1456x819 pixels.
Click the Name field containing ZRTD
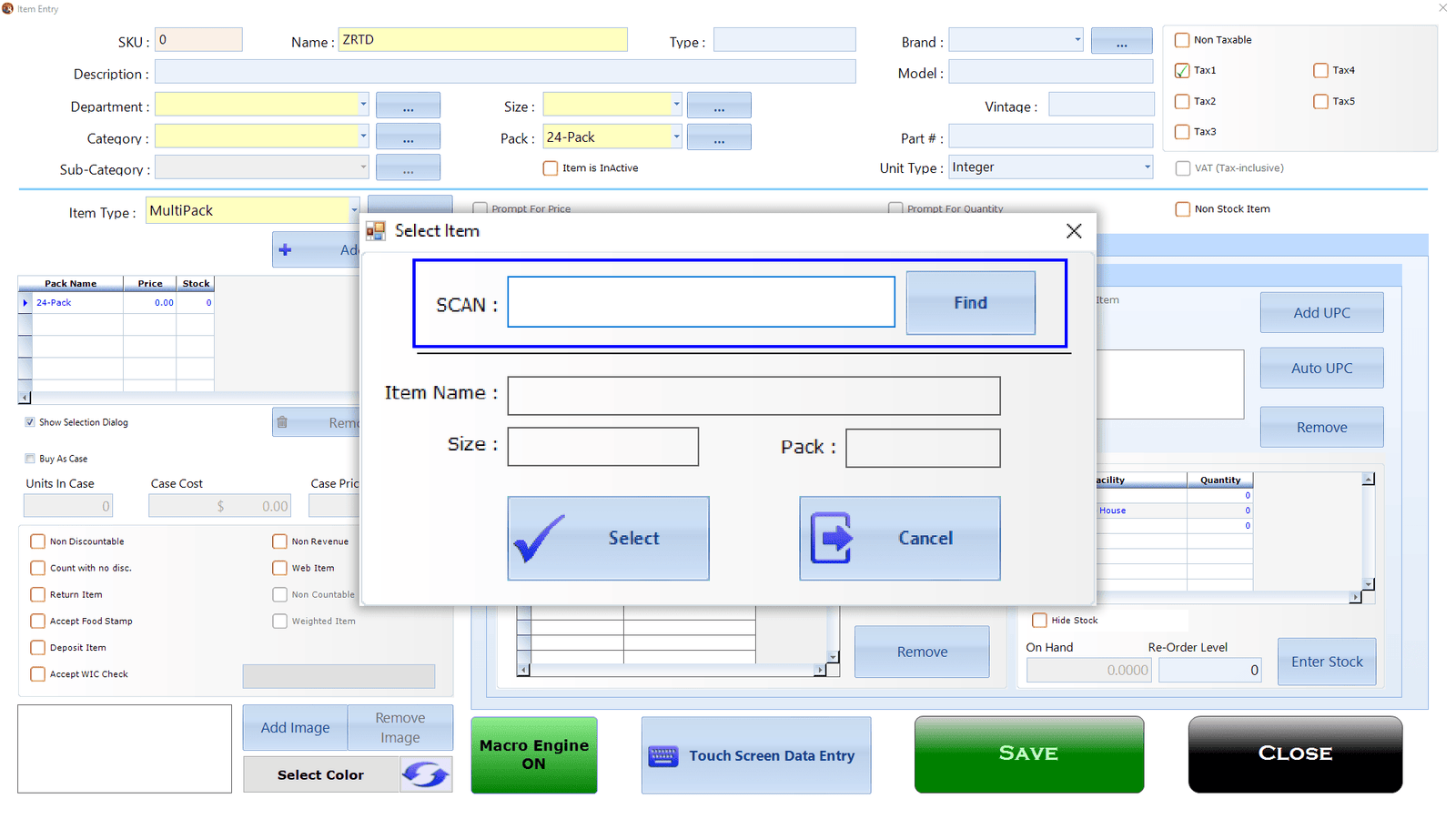[x=483, y=40]
